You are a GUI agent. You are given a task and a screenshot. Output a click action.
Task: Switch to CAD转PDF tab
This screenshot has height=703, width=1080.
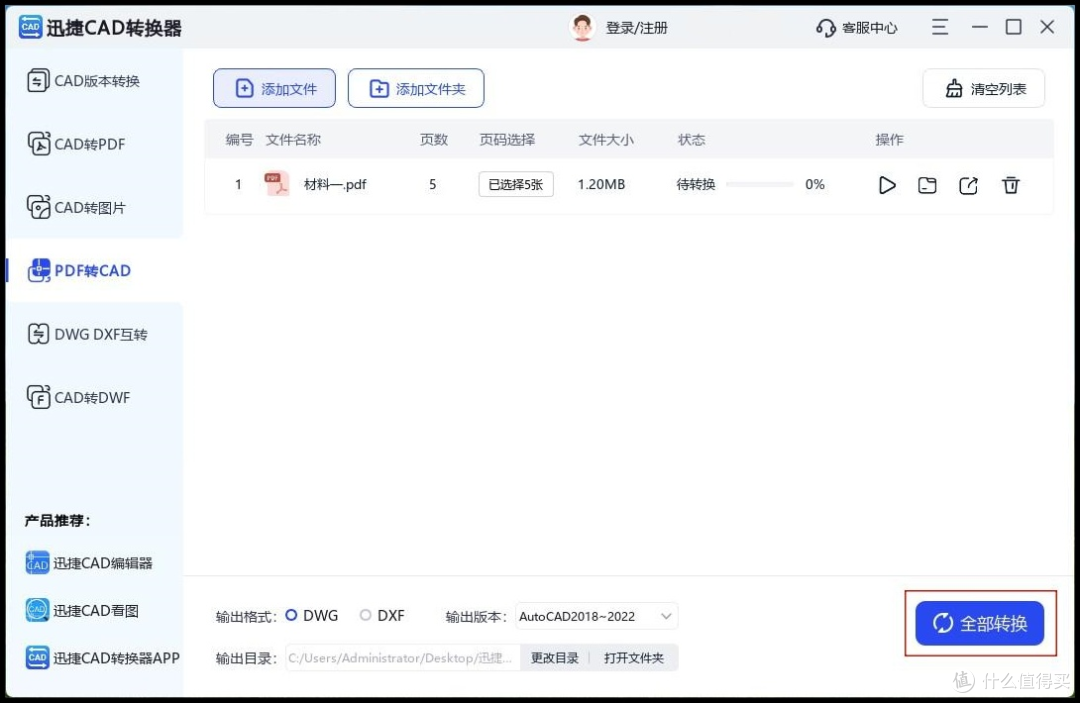(x=76, y=145)
